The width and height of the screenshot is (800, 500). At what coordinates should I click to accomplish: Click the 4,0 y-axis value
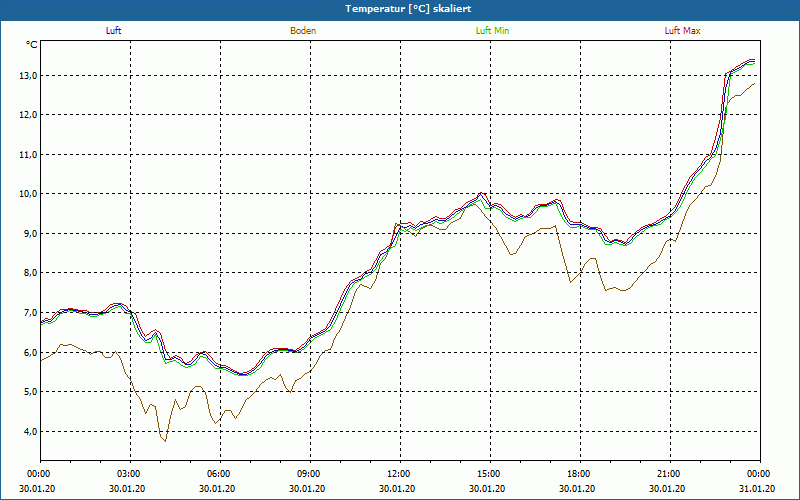(x=29, y=432)
